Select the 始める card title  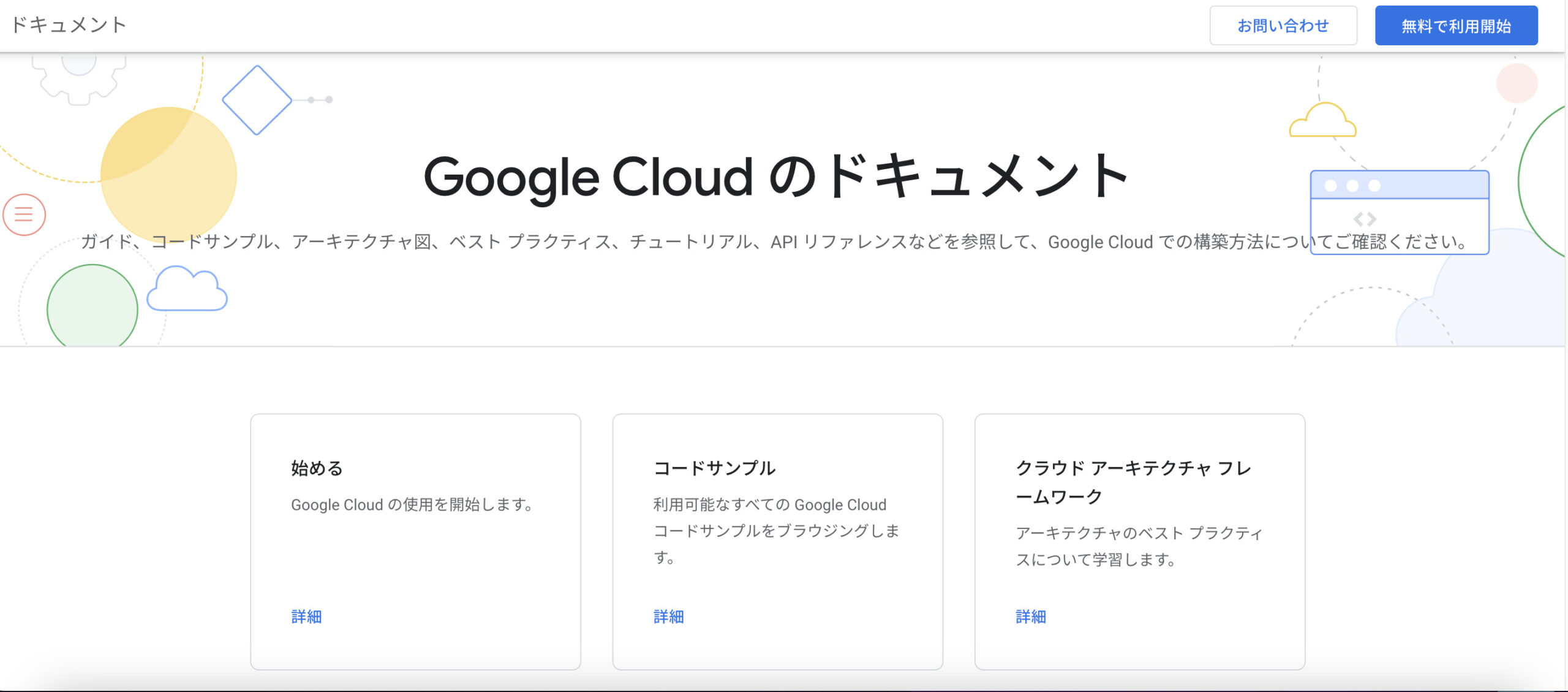pos(317,468)
